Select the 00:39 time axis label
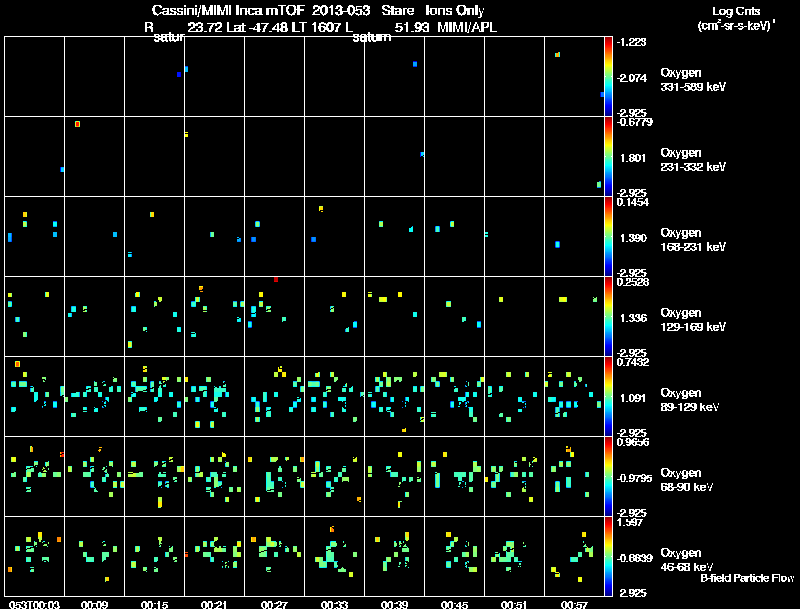Image resolution: width=800 pixels, height=609 pixels. (394, 604)
